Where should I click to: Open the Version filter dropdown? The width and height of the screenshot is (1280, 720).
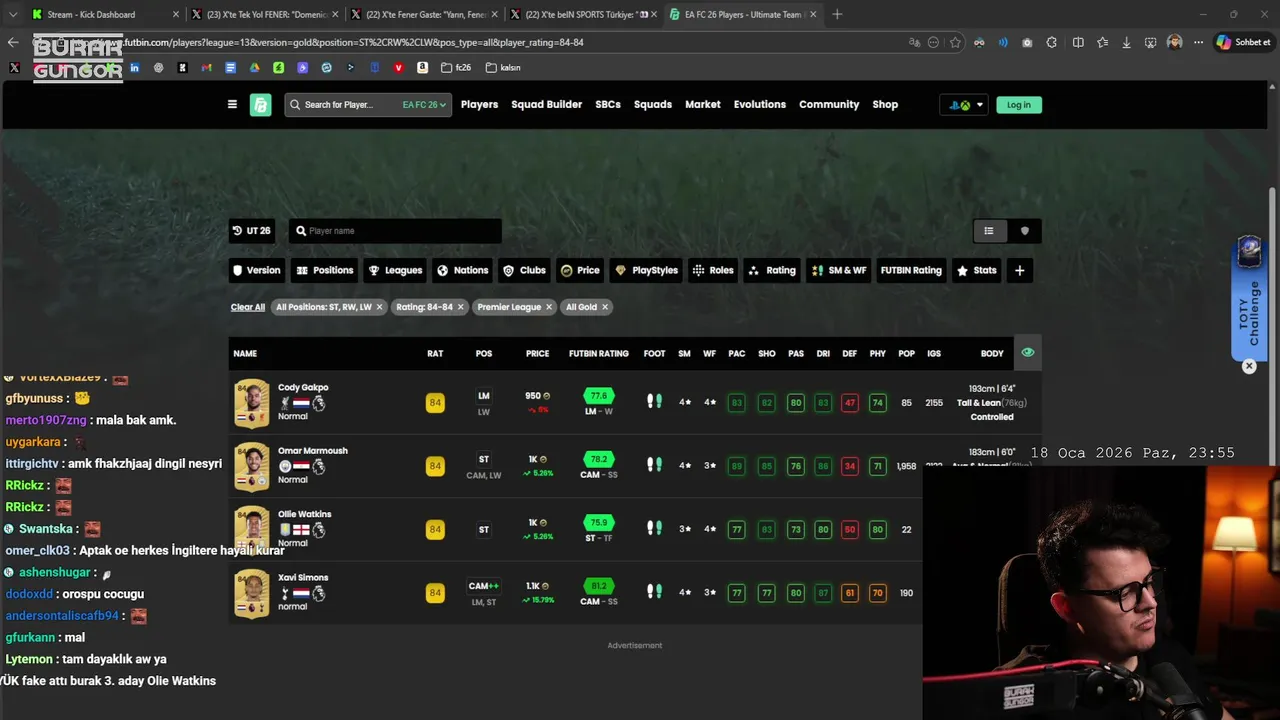[x=257, y=270]
